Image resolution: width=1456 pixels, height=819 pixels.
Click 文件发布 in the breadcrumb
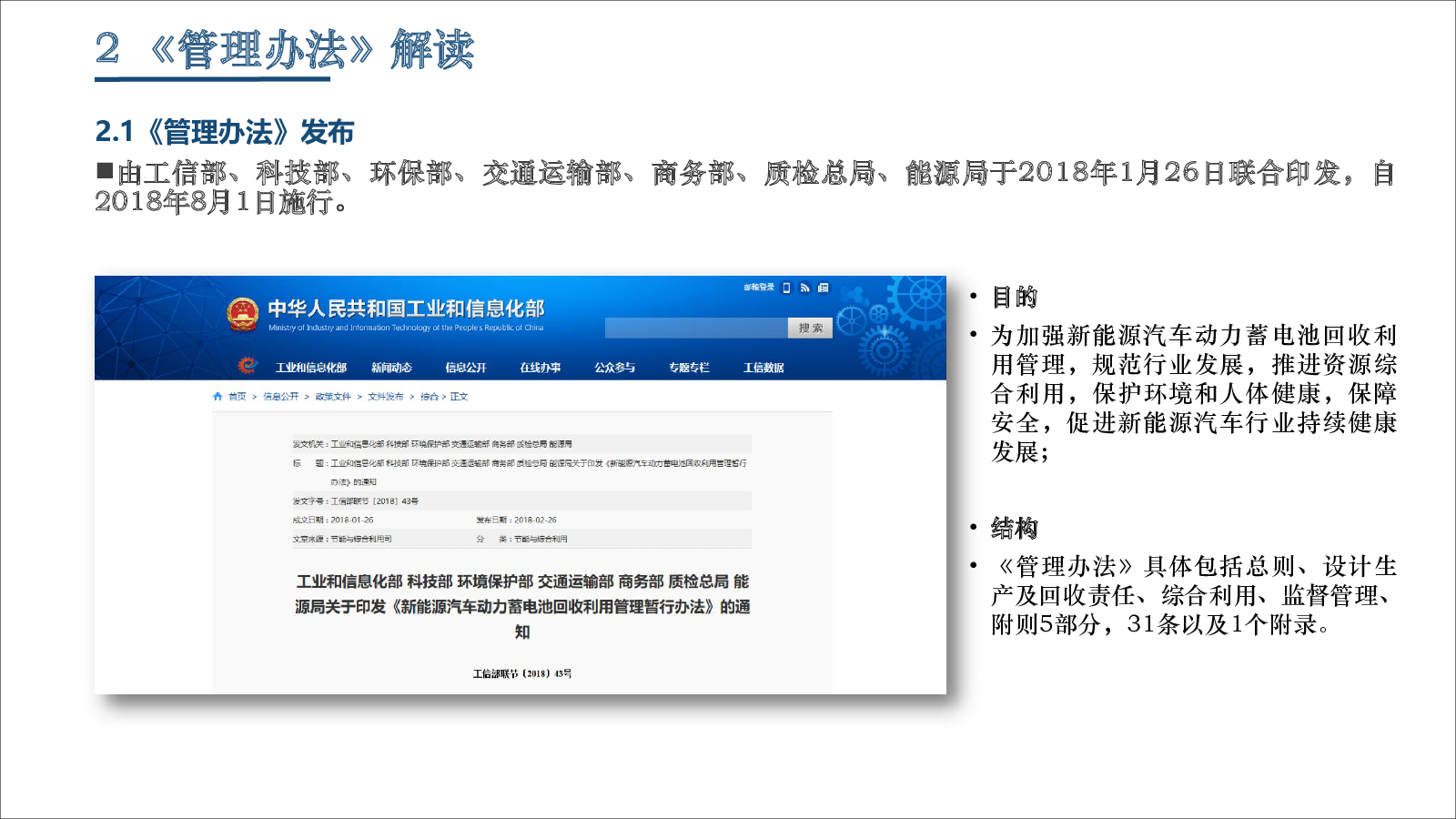tap(386, 397)
